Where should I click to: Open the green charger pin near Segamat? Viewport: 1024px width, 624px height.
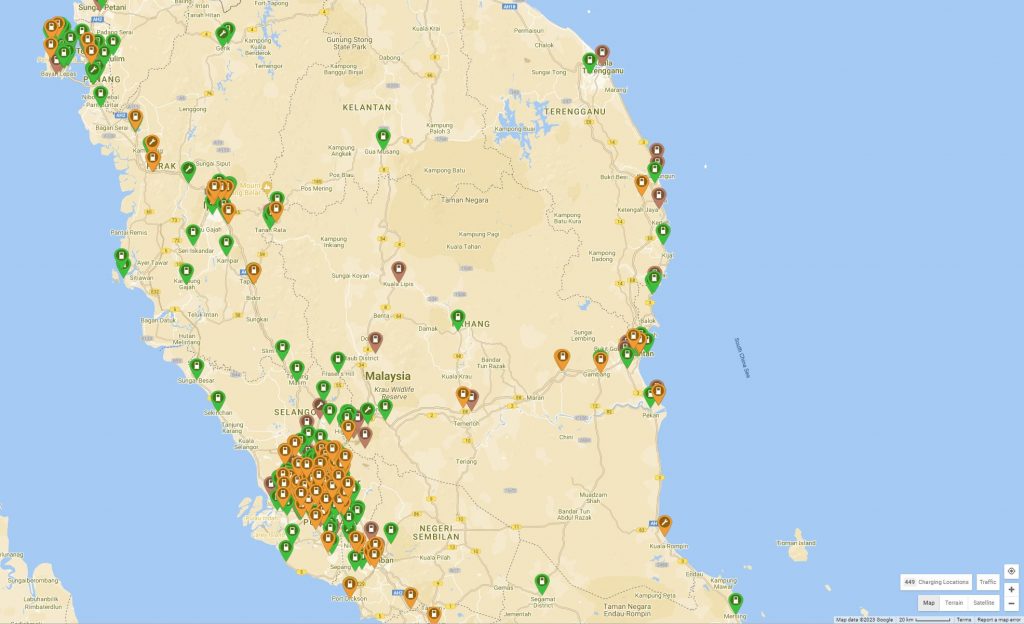[542, 581]
